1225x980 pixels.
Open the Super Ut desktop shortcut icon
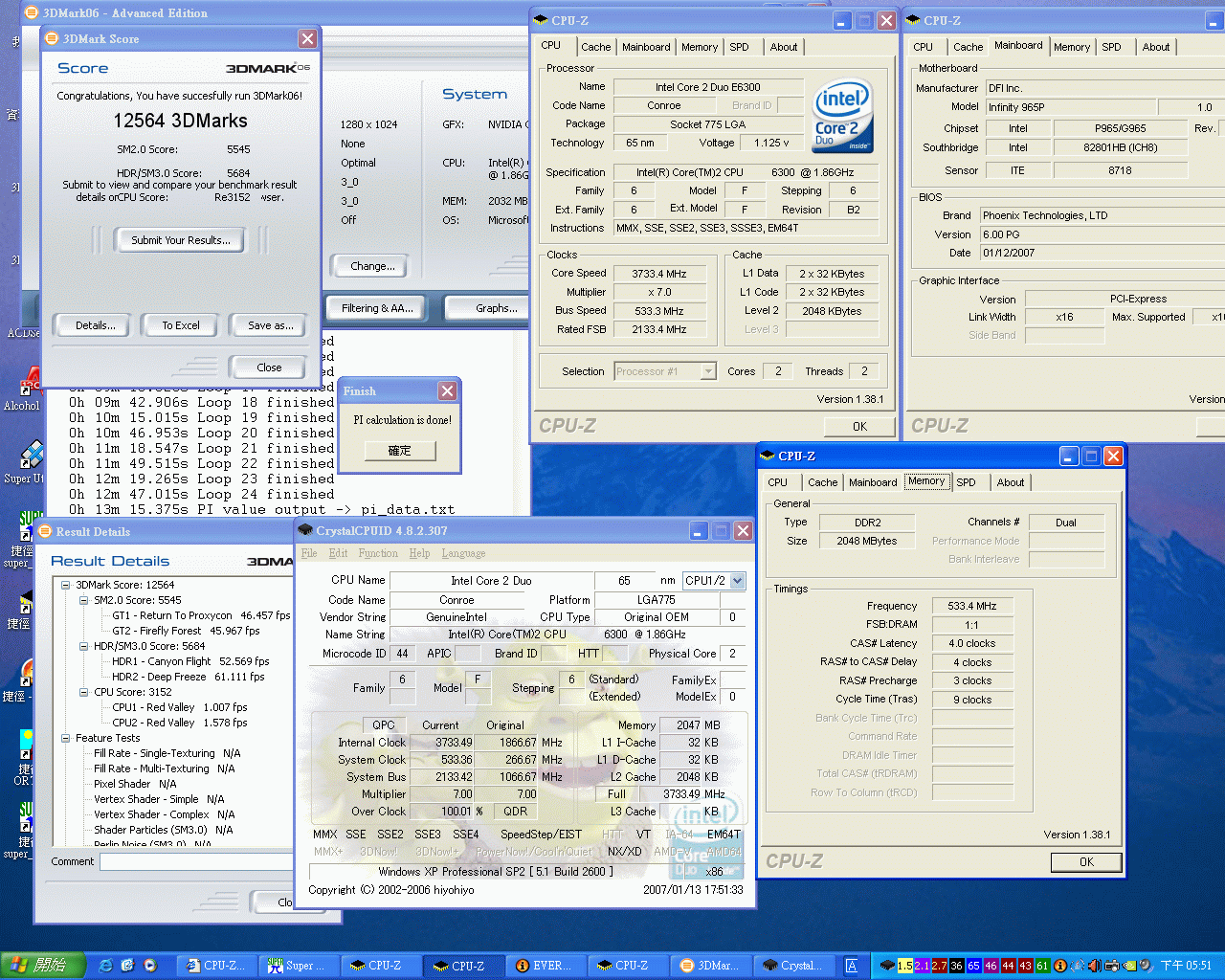pyautogui.click(x=31, y=455)
